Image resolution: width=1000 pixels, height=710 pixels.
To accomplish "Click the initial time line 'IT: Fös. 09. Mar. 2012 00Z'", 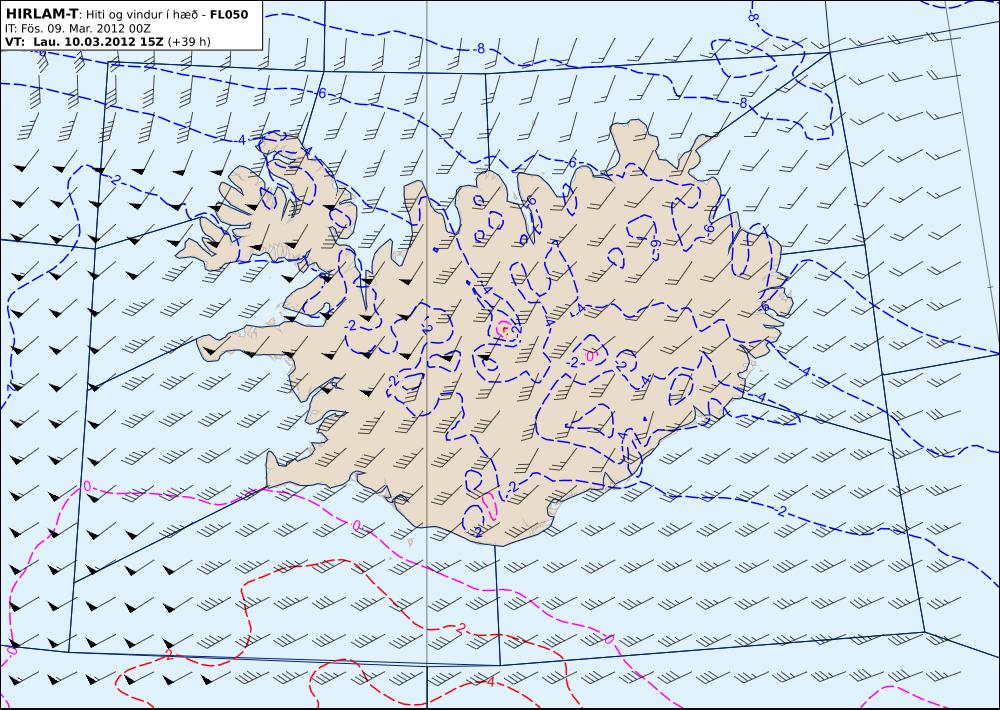I will pyautogui.click(x=78, y=28).
